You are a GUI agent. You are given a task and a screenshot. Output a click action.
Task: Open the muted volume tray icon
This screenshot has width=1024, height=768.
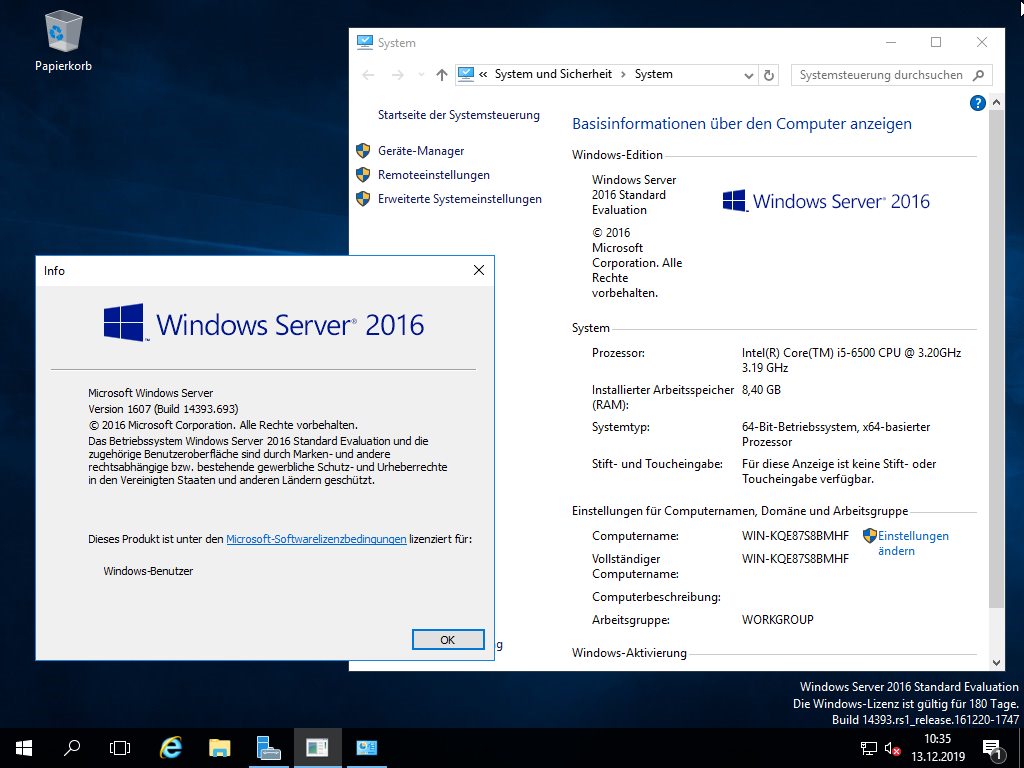click(x=893, y=748)
